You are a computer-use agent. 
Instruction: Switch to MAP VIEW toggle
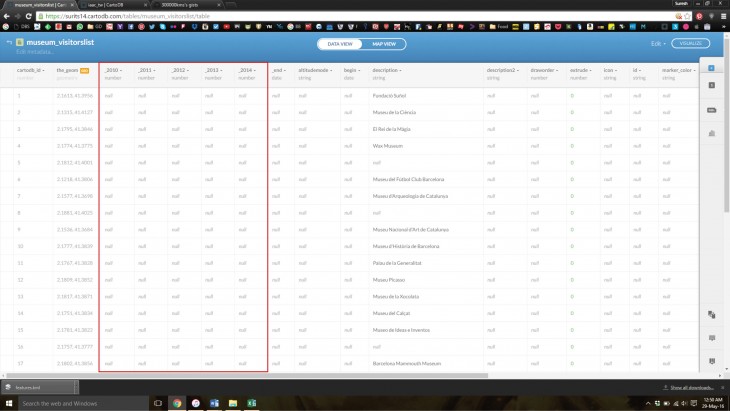383,44
